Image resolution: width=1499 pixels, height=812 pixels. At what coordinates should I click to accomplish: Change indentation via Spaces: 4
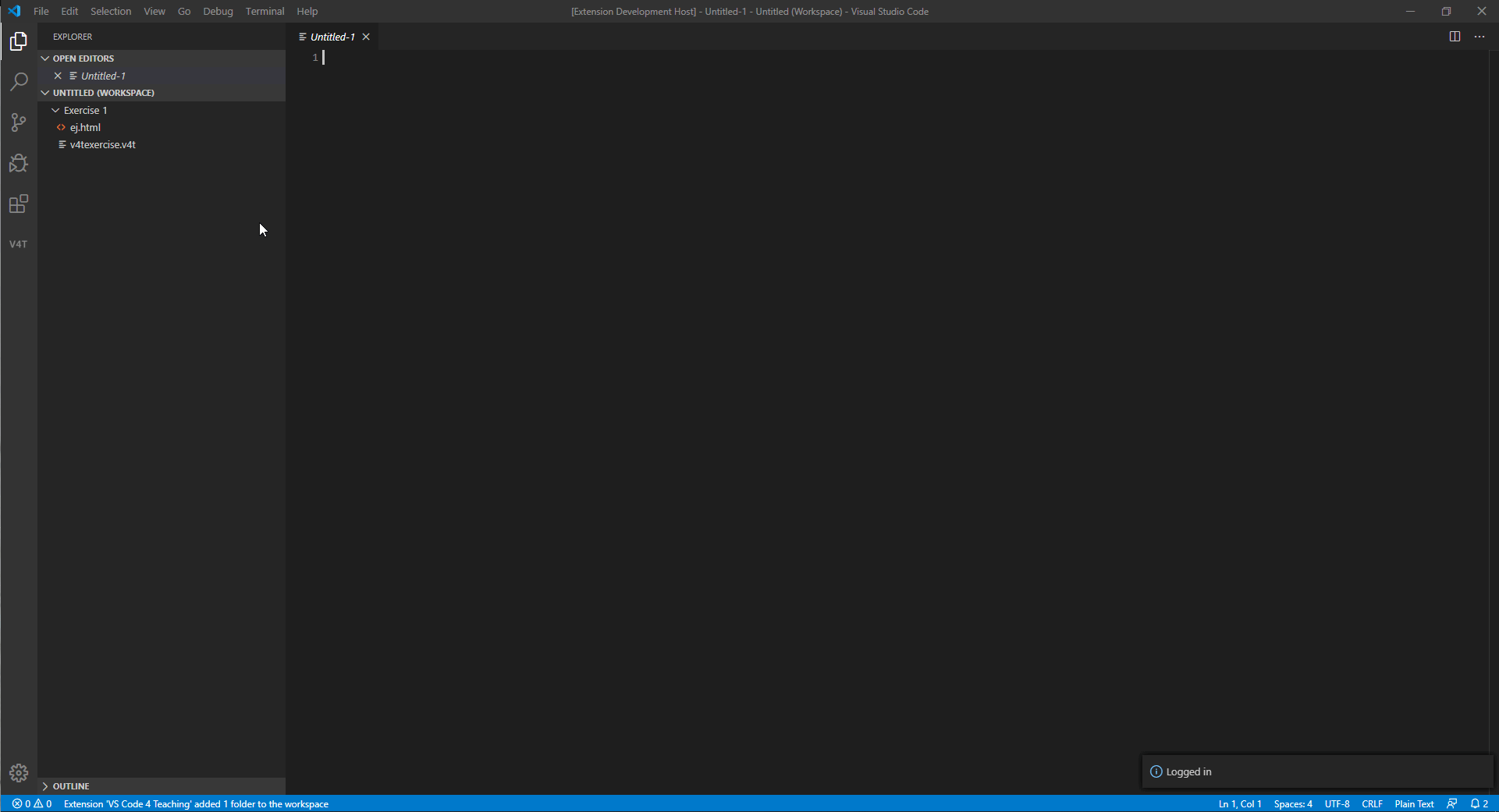point(1293,803)
